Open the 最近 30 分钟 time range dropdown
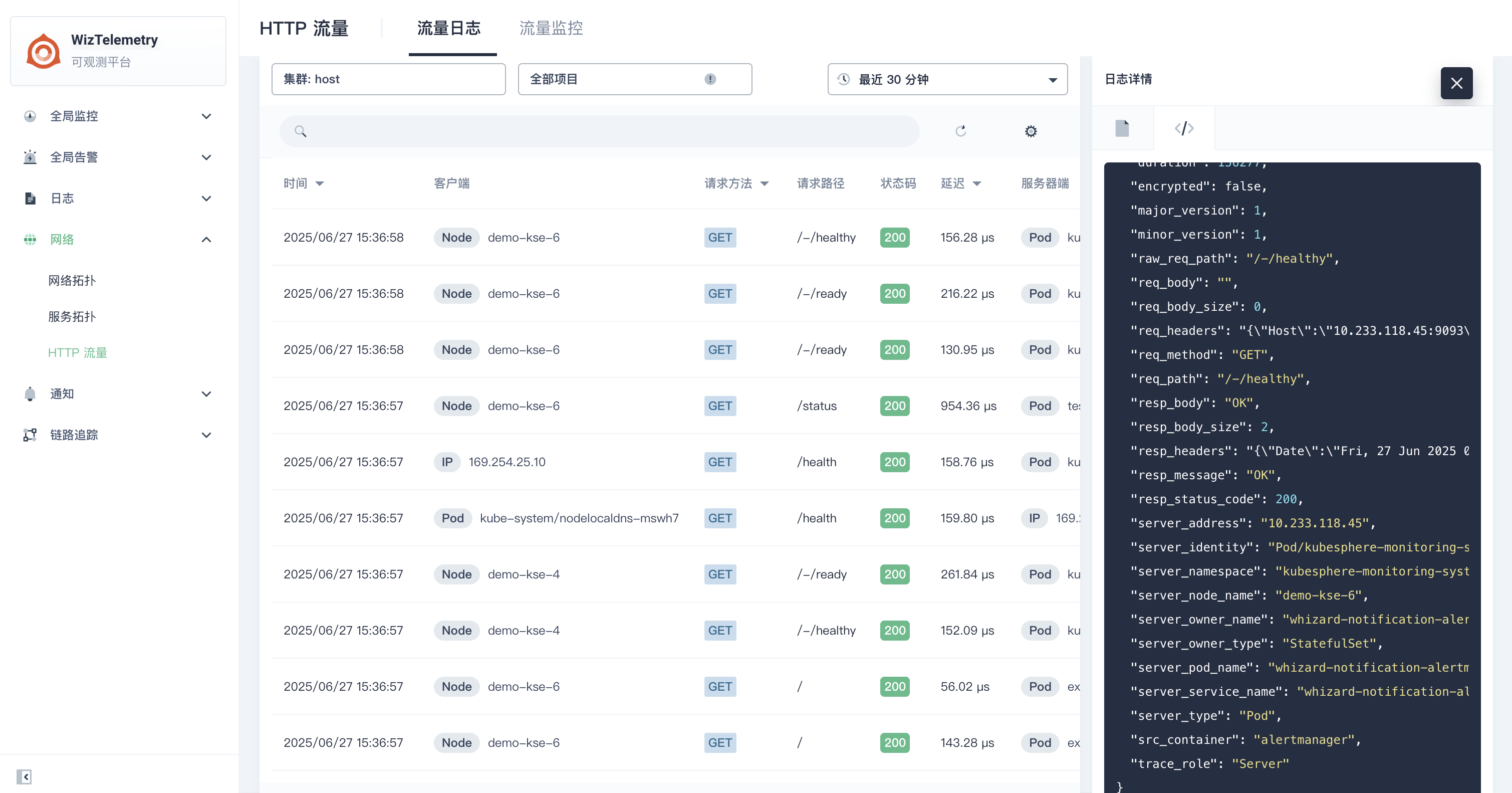The height and width of the screenshot is (793, 1512). (947, 79)
